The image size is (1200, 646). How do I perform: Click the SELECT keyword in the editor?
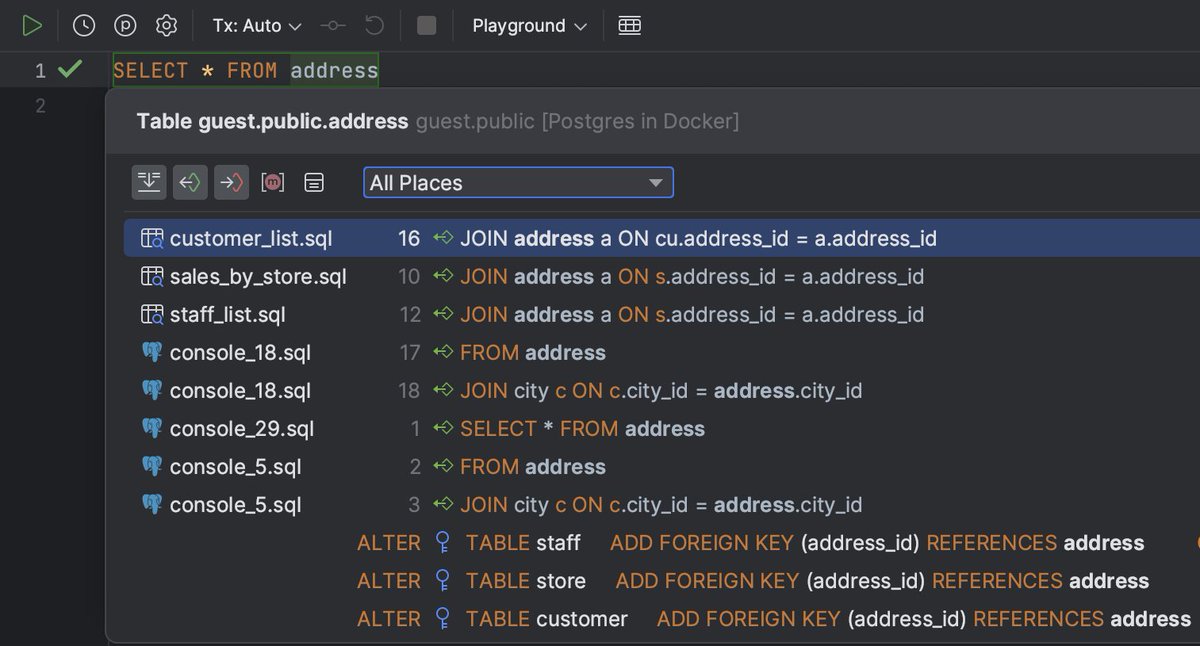click(x=151, y=70)
